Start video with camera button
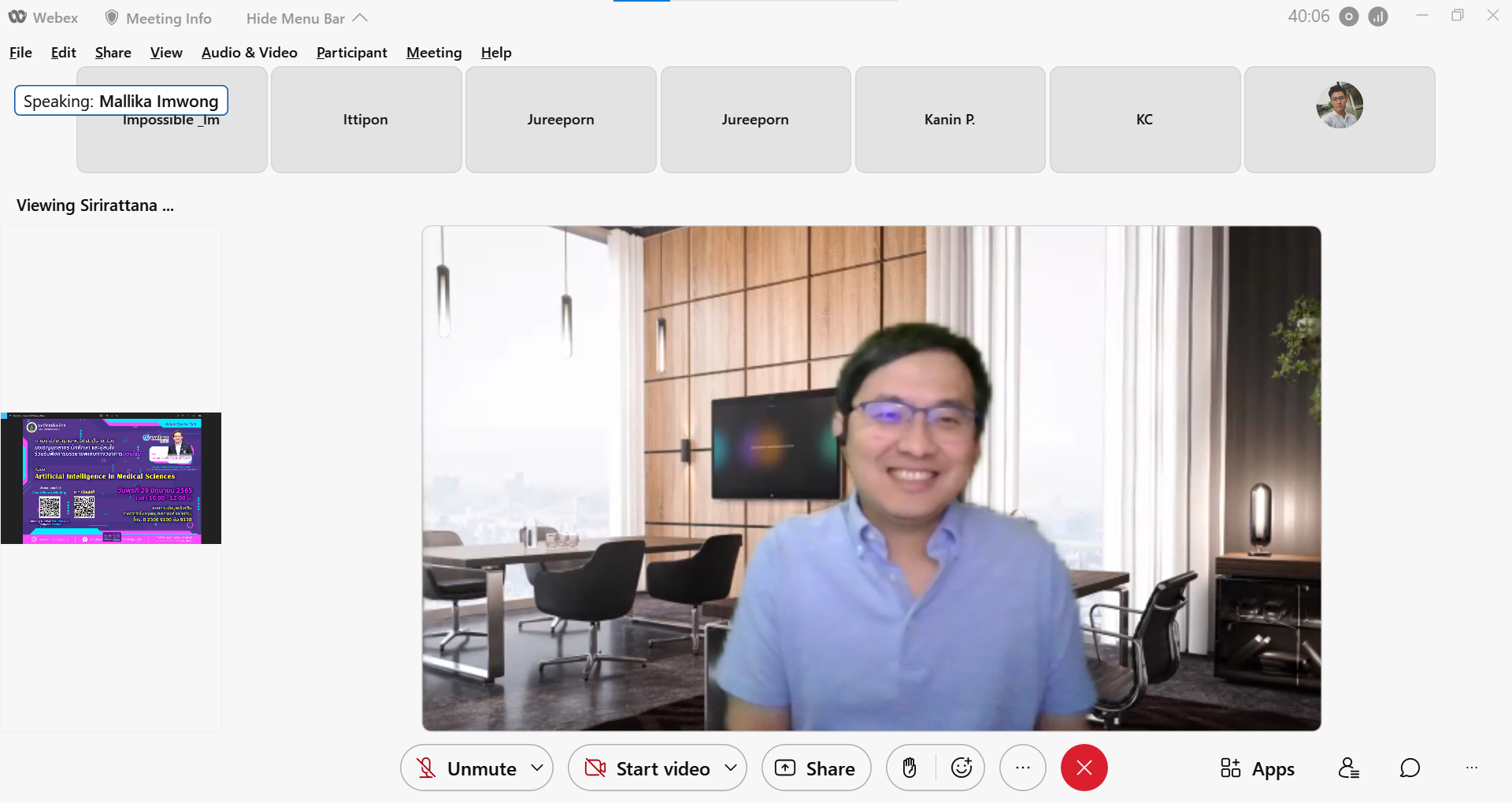Image resolution: width=1512 pixels, height=803 pixels. 648,768
